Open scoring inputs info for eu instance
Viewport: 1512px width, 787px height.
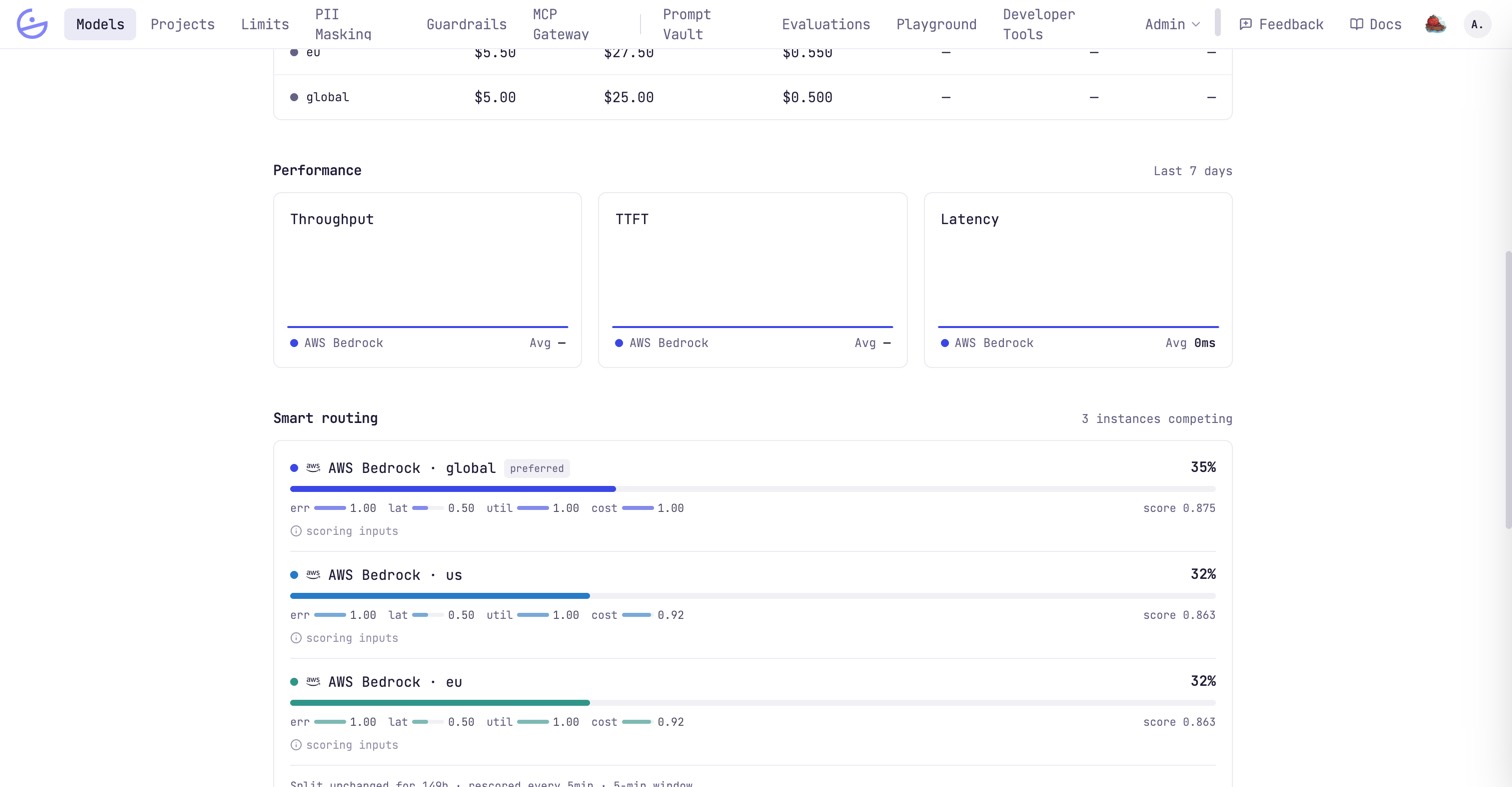point(344,745)
